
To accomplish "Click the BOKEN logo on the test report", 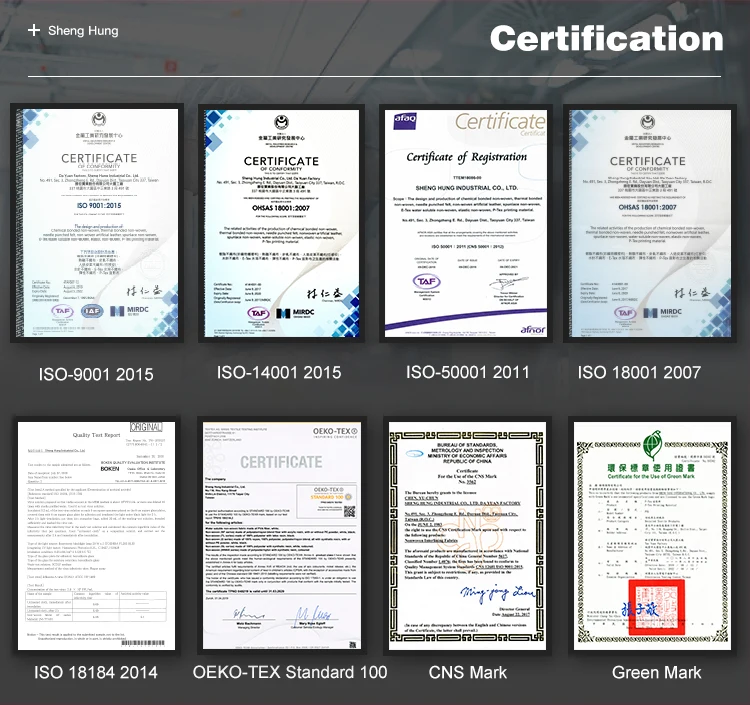I will pyautogui.click(x=110, y=469).
